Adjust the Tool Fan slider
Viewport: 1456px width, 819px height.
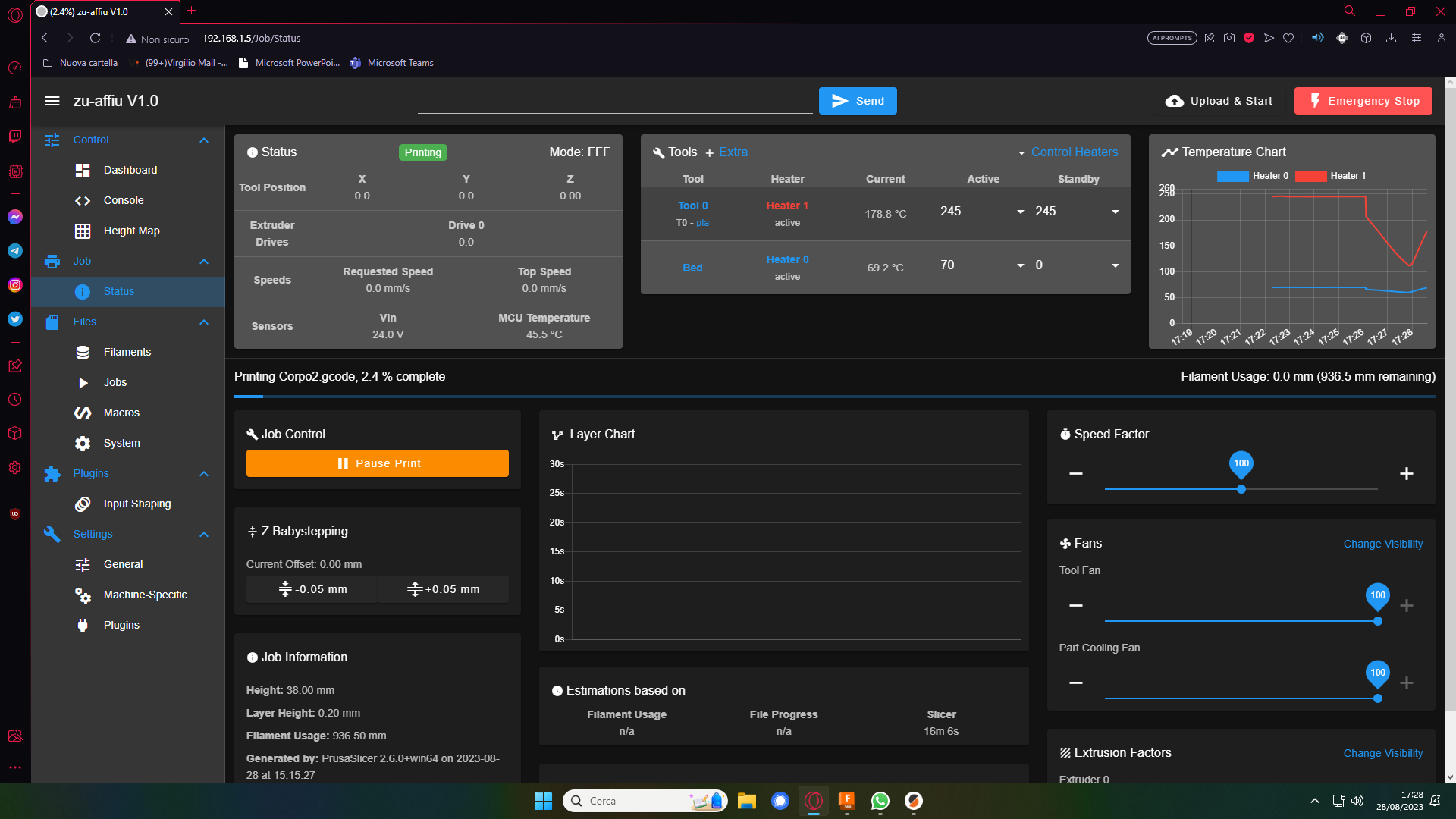tap(1241, 621)
